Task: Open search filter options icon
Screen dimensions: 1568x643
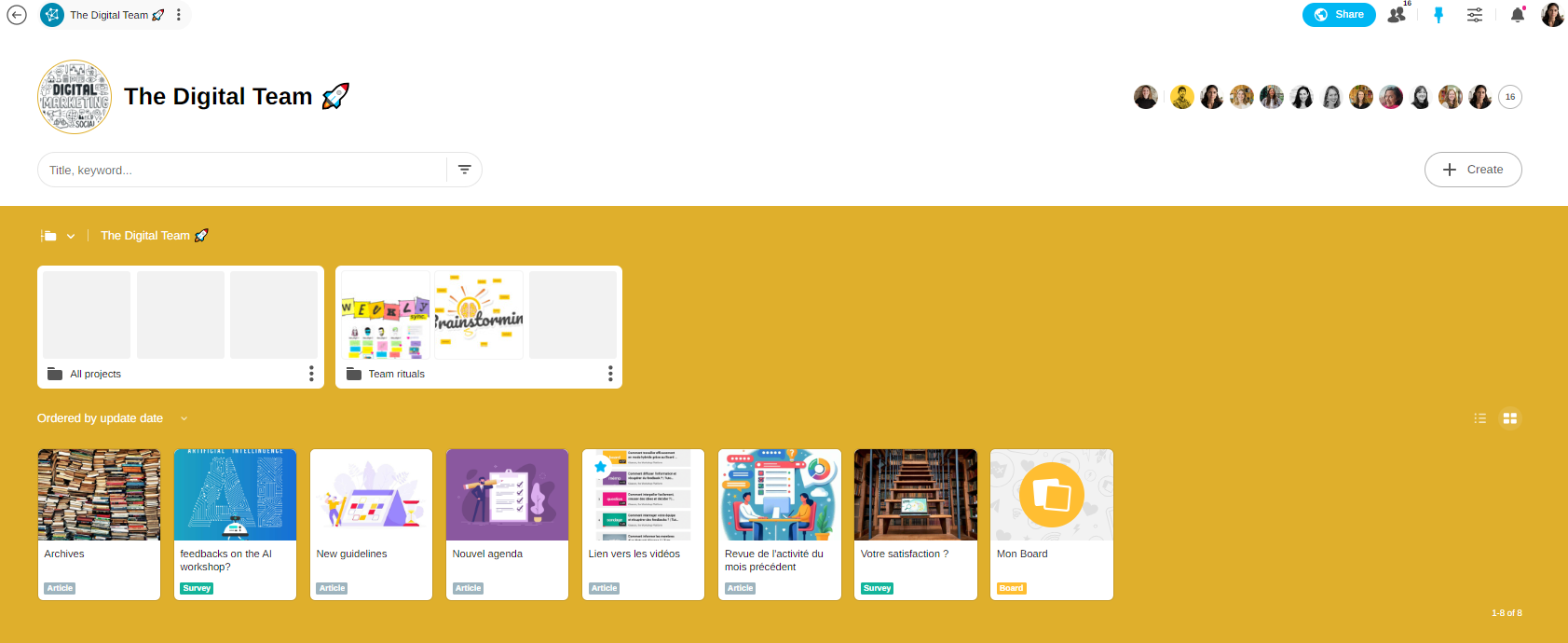Action: pos(464,170)
